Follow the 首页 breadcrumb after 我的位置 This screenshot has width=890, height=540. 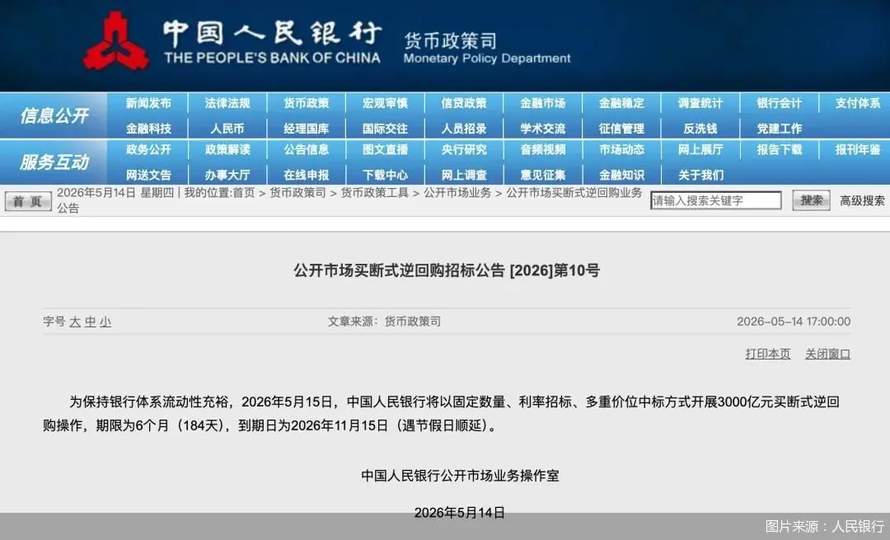[x=244, y=193]
